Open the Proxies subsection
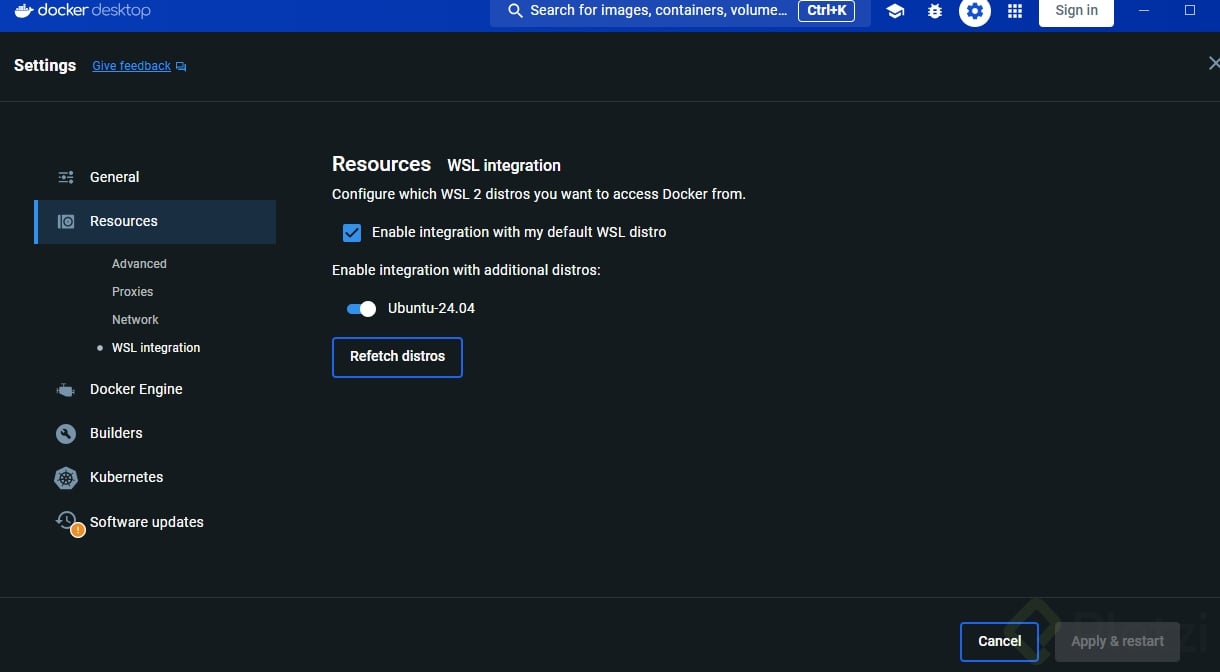Viewport: 1220px width, 672px height. [133, 292]
